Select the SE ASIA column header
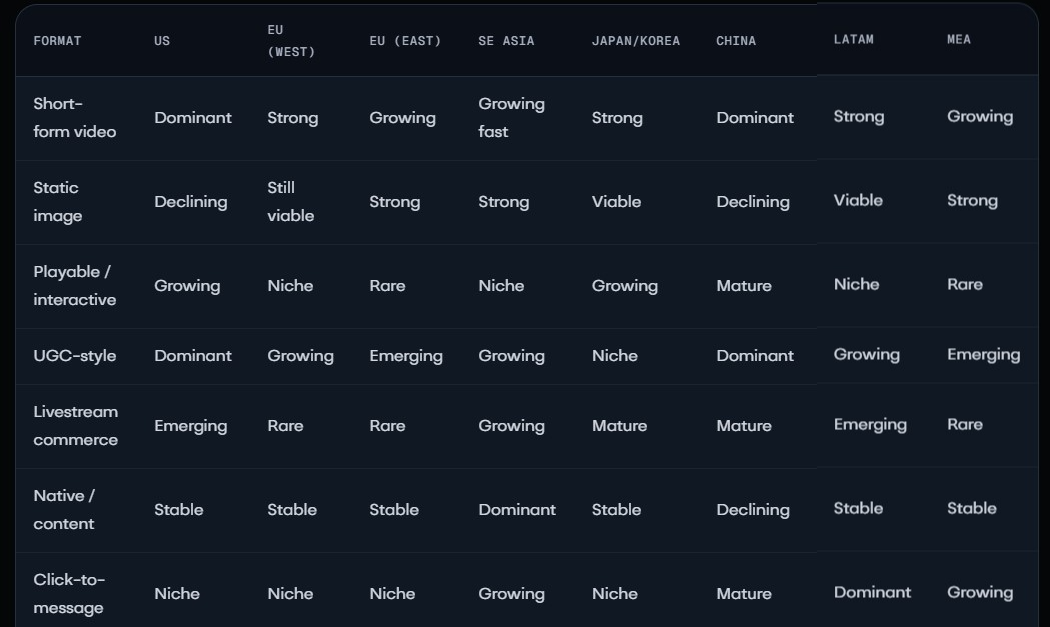The width and height of the screenshot is (1050, 627). tap(506, 41)
